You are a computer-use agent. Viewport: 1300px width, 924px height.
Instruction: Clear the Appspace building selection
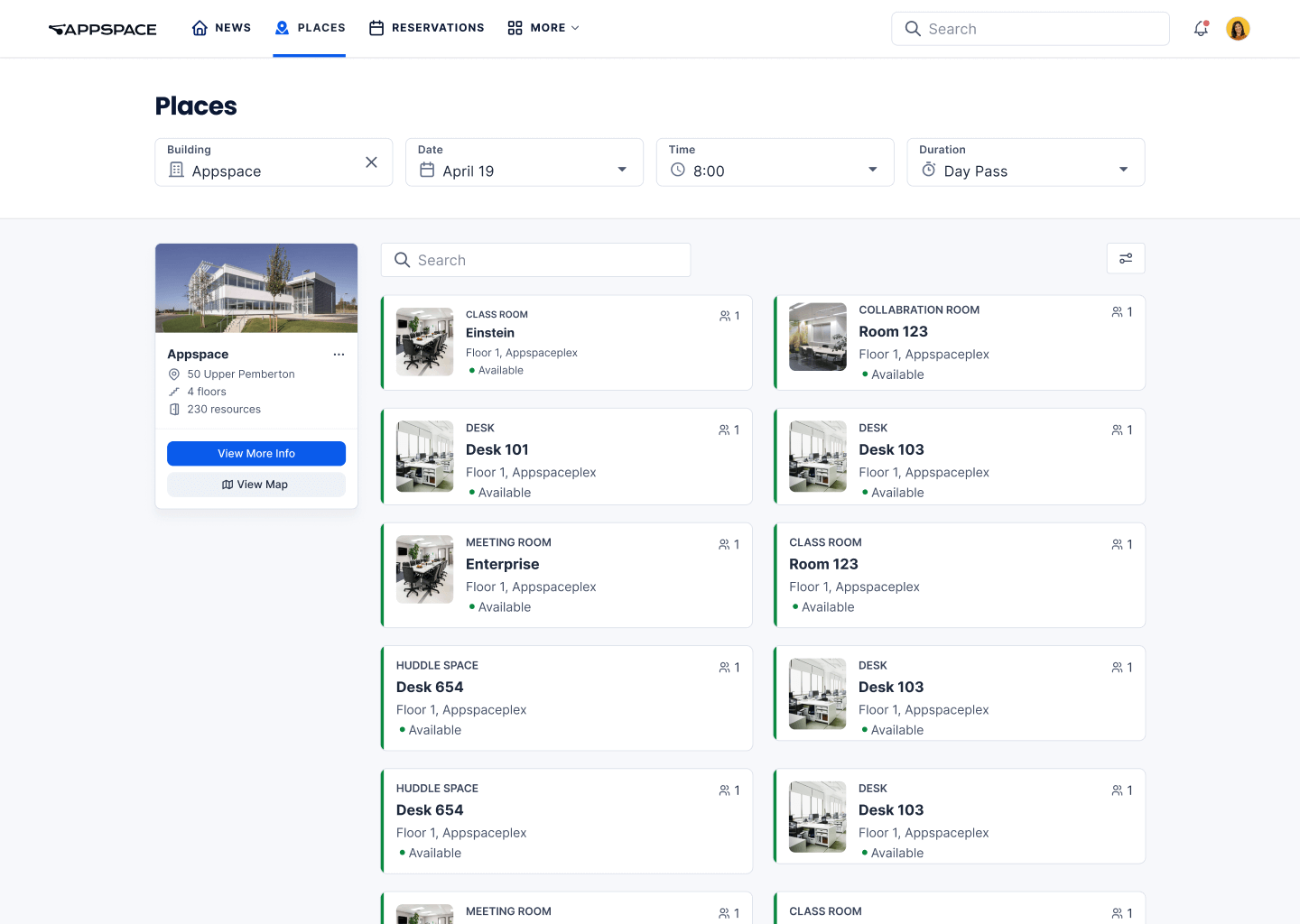[371, 162]
